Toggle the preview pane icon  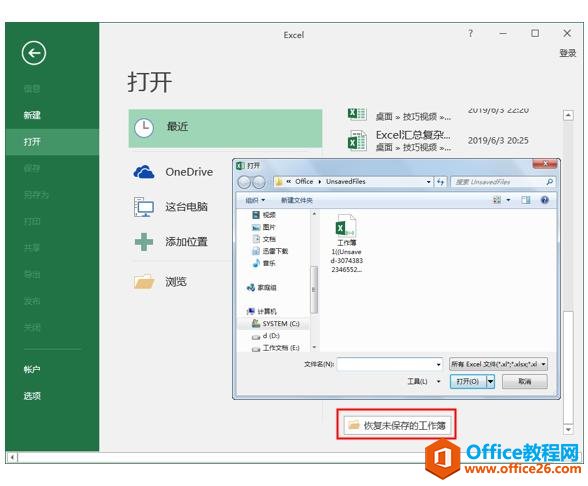(526, 200)
